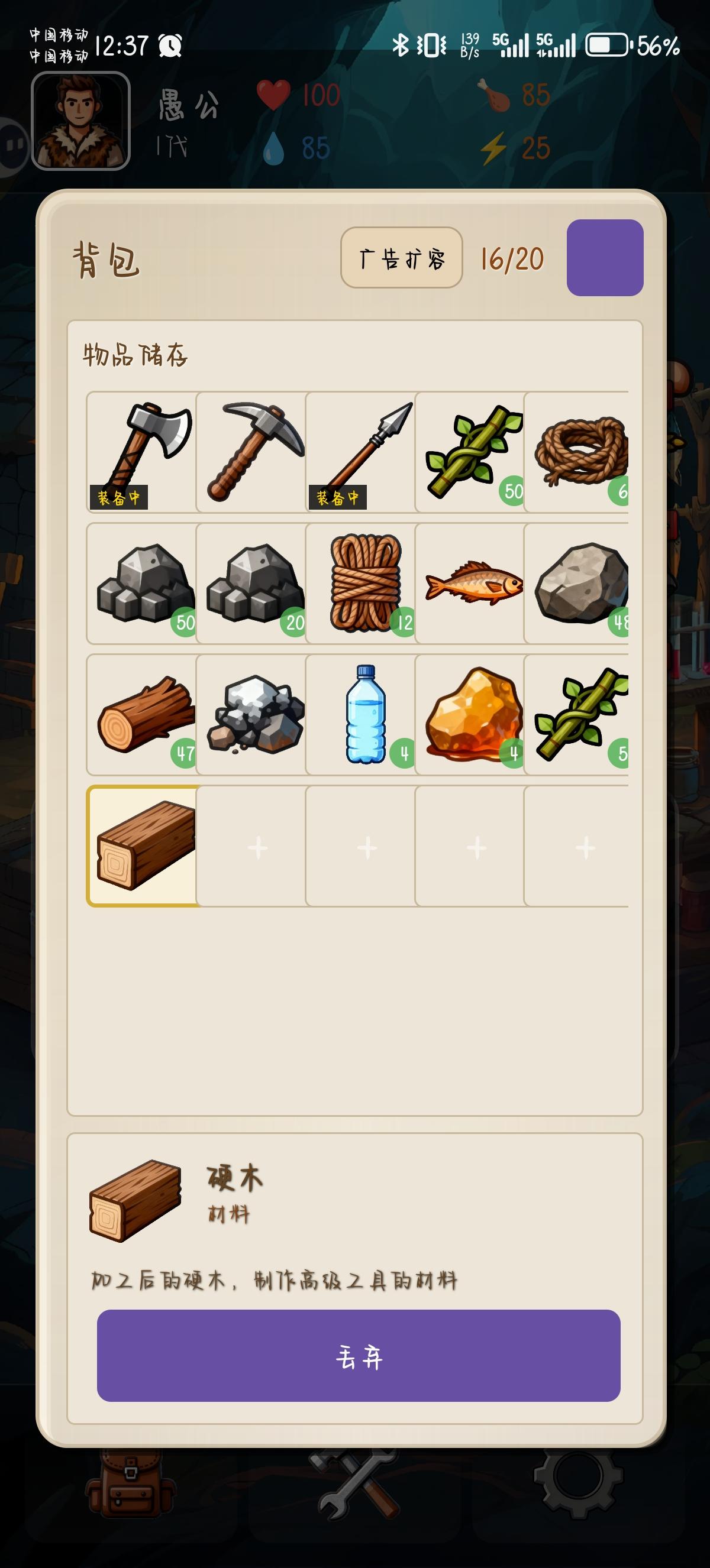Click the purple square beside 16/20
Image resolution: width=710 pixels, height=1568 pixels.
605,257
